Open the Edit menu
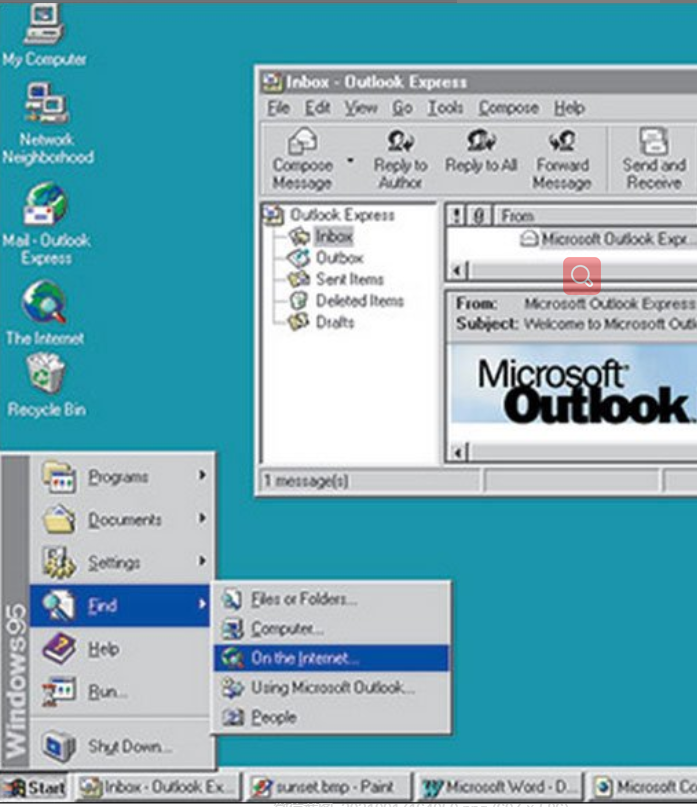This screenshot has height=807, width=697. 317,108
